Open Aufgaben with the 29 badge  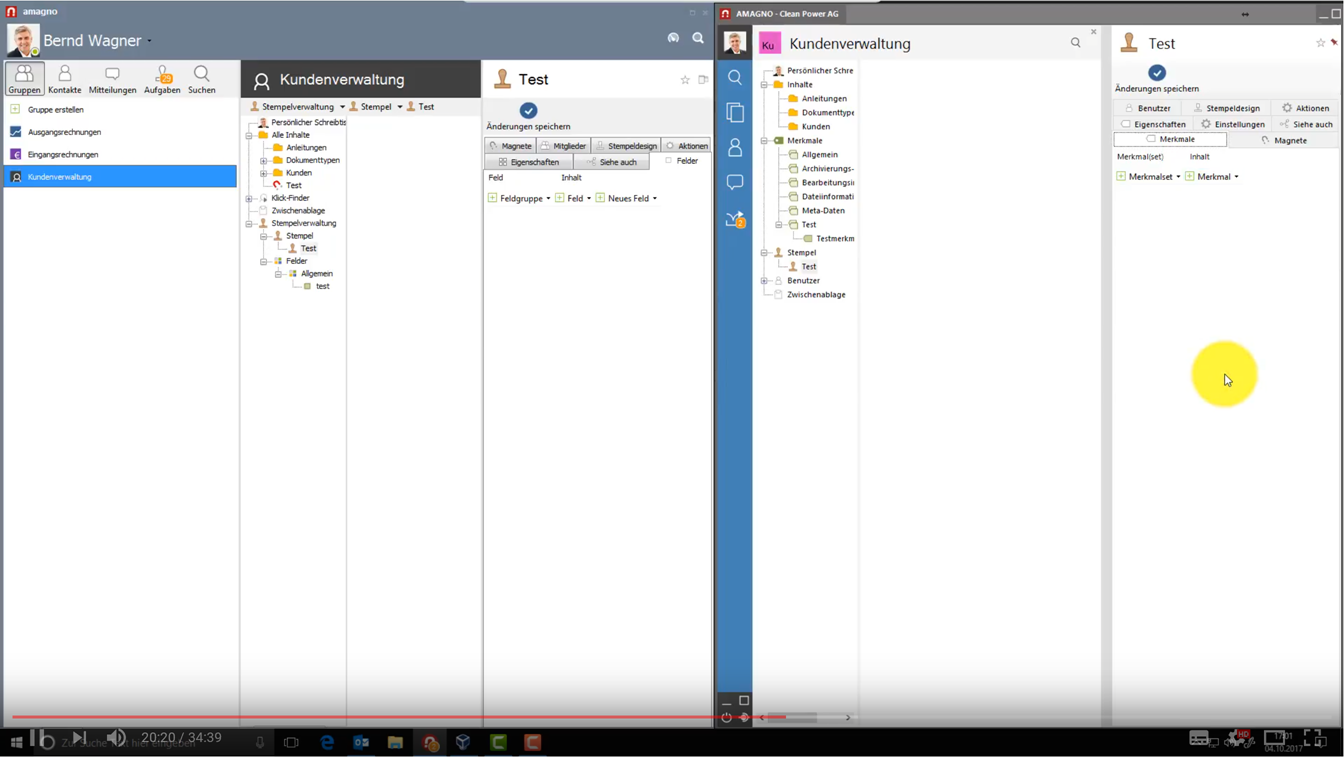click(x=162, y=78)
